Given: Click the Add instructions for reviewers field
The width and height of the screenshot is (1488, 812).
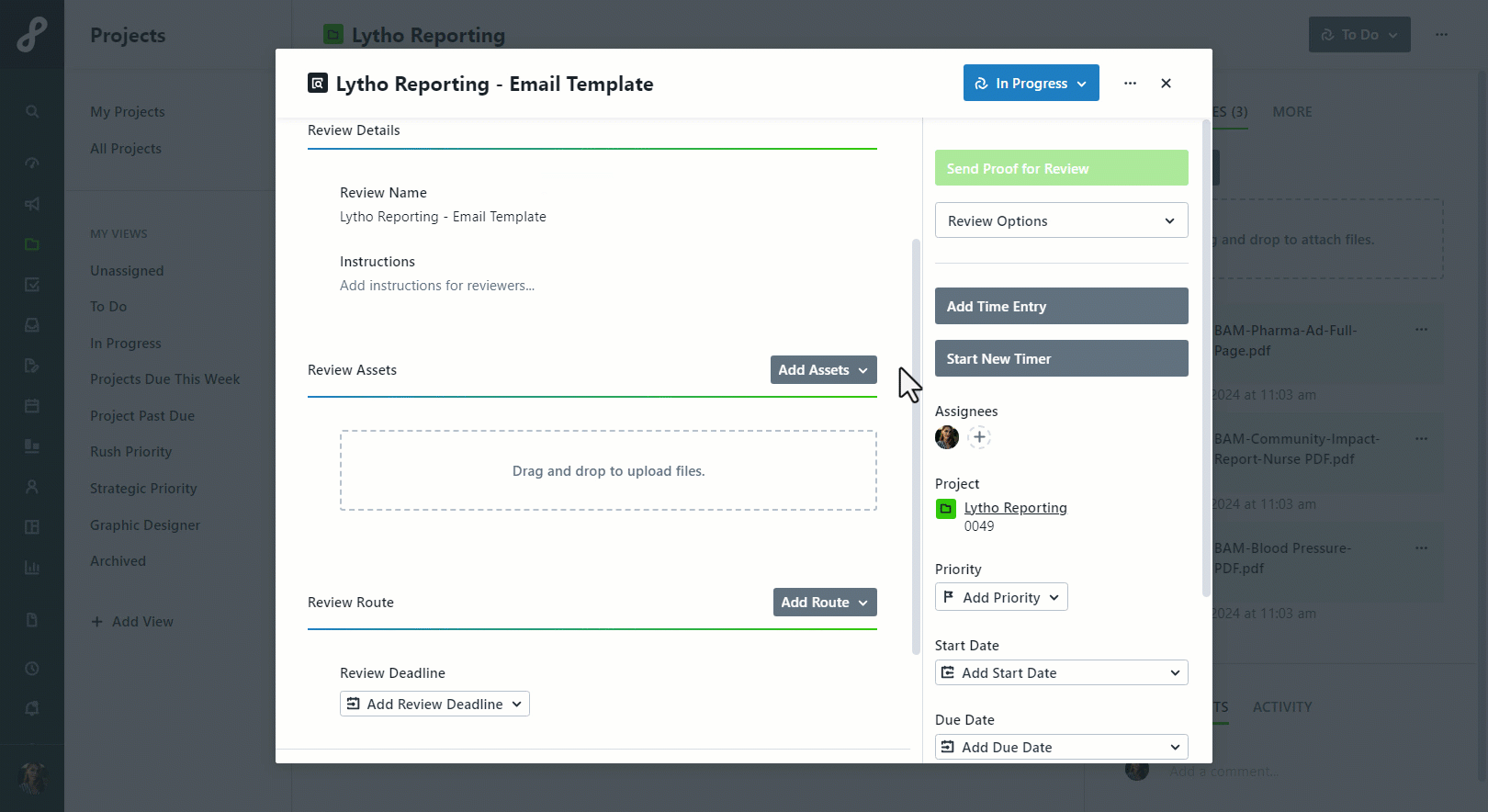Looking at the screenshot, I should point(437,286).
